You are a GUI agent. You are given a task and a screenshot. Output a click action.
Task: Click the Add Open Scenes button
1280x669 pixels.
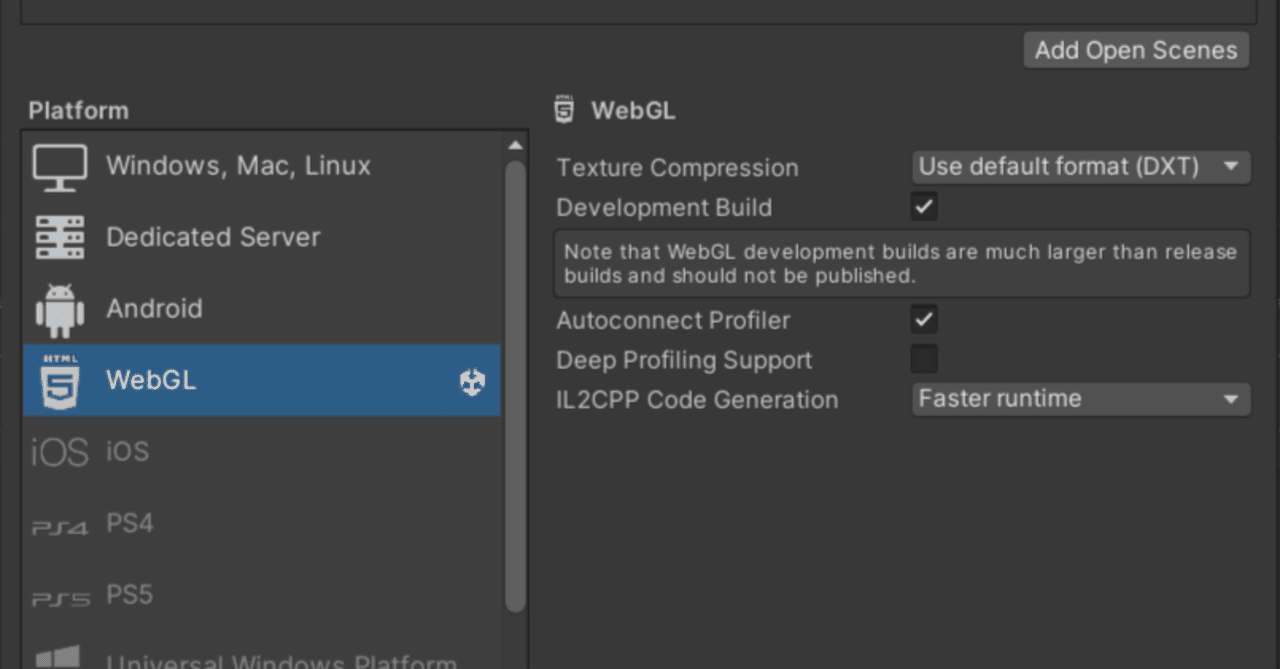point(1135,49)
